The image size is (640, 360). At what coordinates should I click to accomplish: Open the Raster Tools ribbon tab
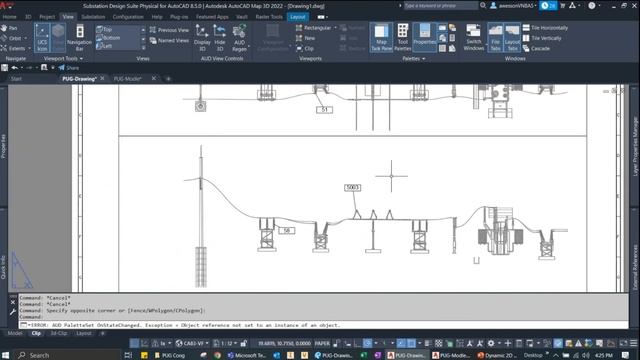click(269, 17)
